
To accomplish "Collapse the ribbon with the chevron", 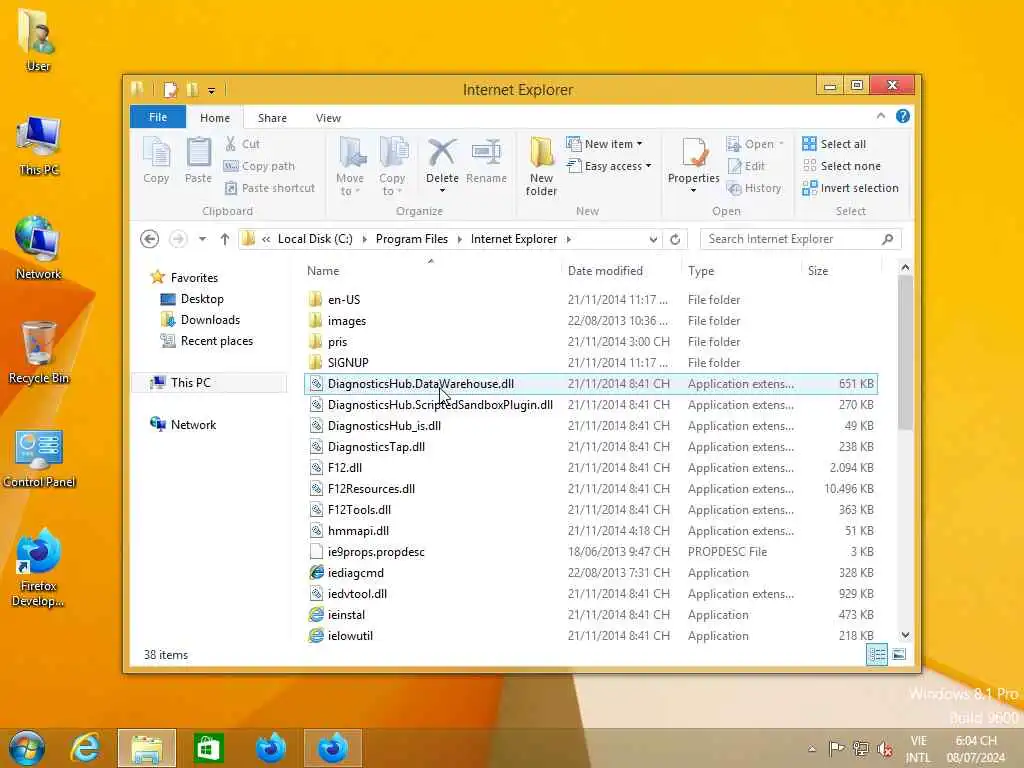I will coord(881,116).
